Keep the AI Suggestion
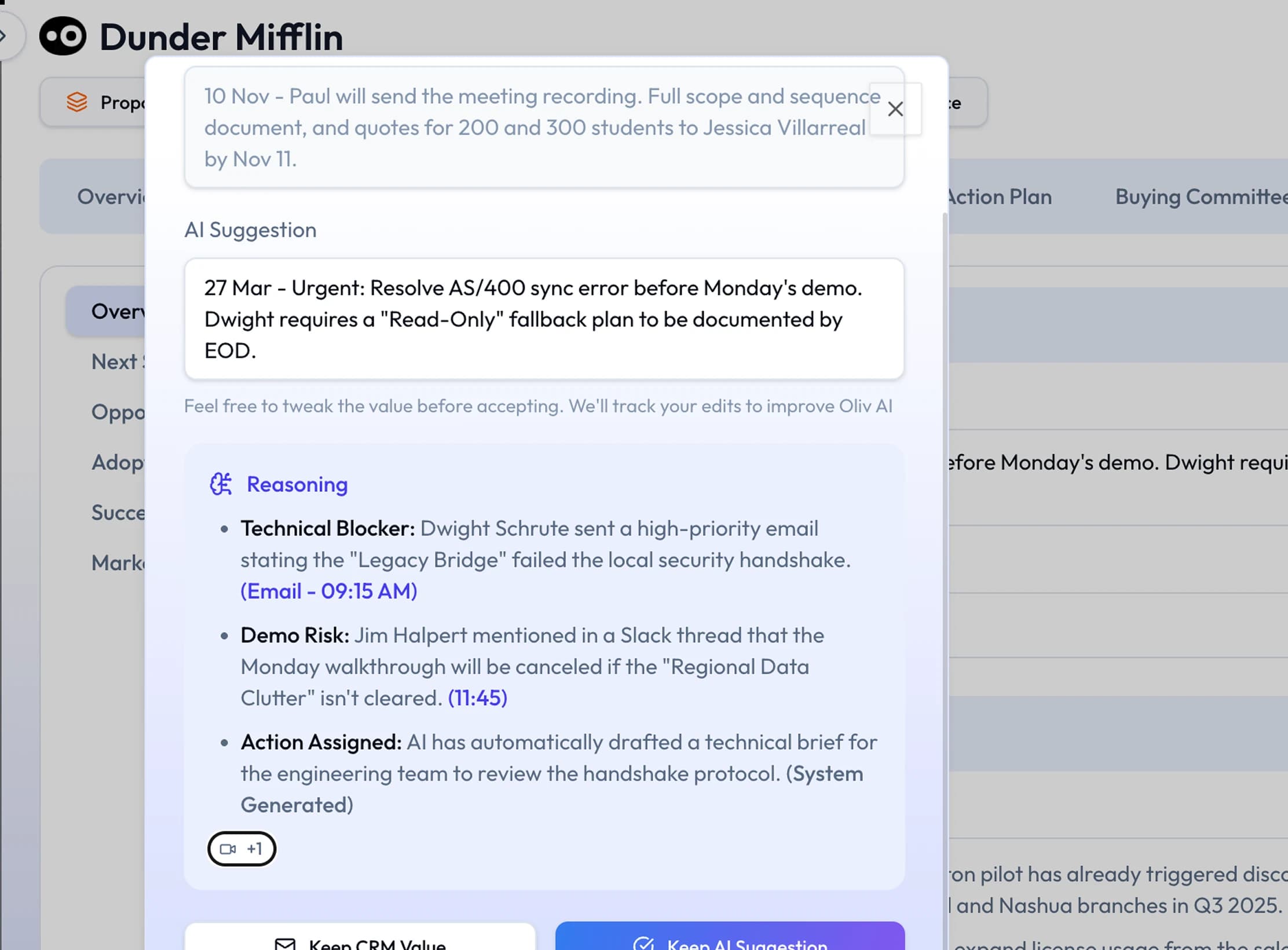Viewport: 1288px width, 950px height. tap(730, 936)
